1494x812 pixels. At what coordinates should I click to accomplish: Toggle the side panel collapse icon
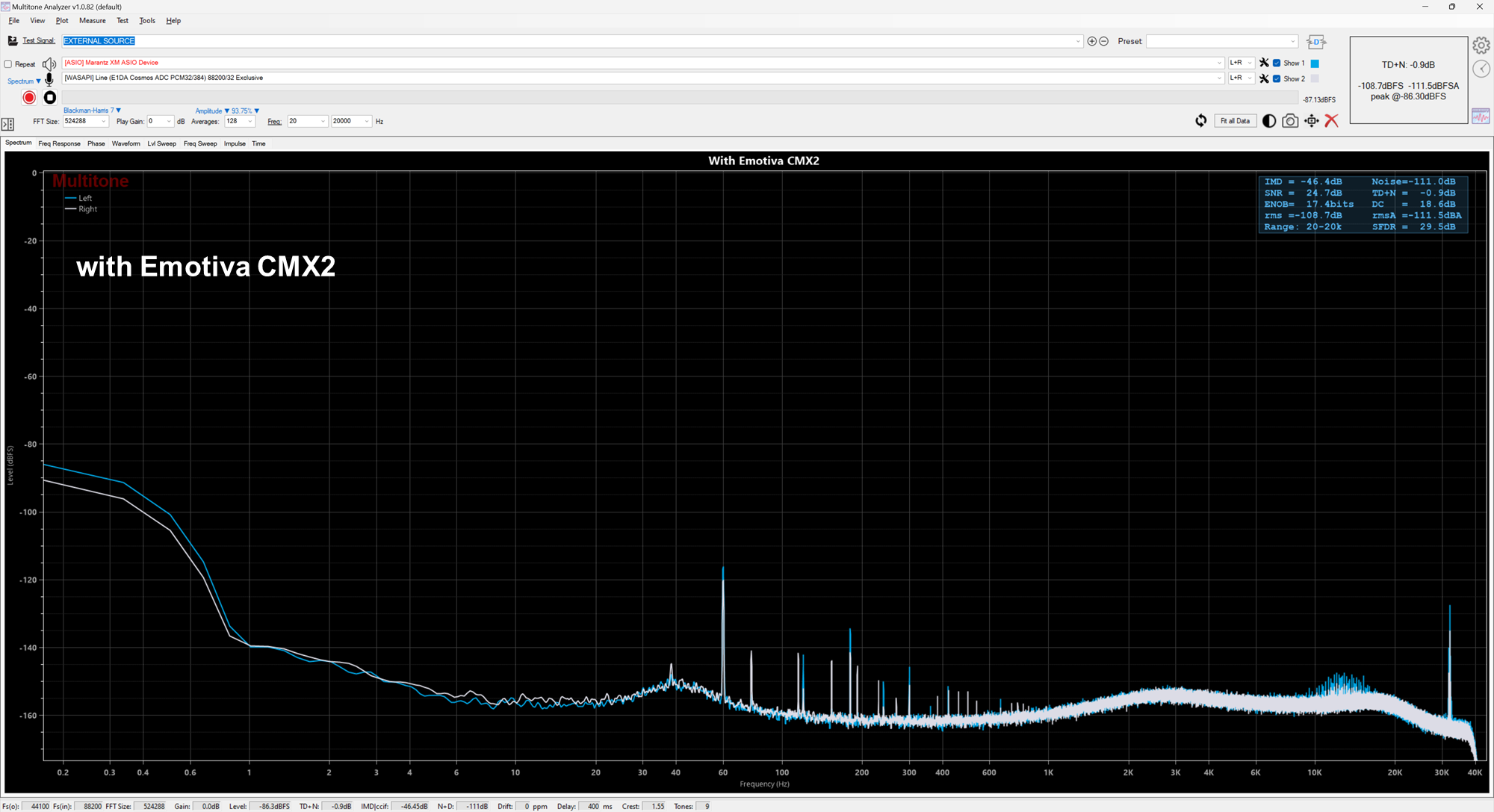7,124
